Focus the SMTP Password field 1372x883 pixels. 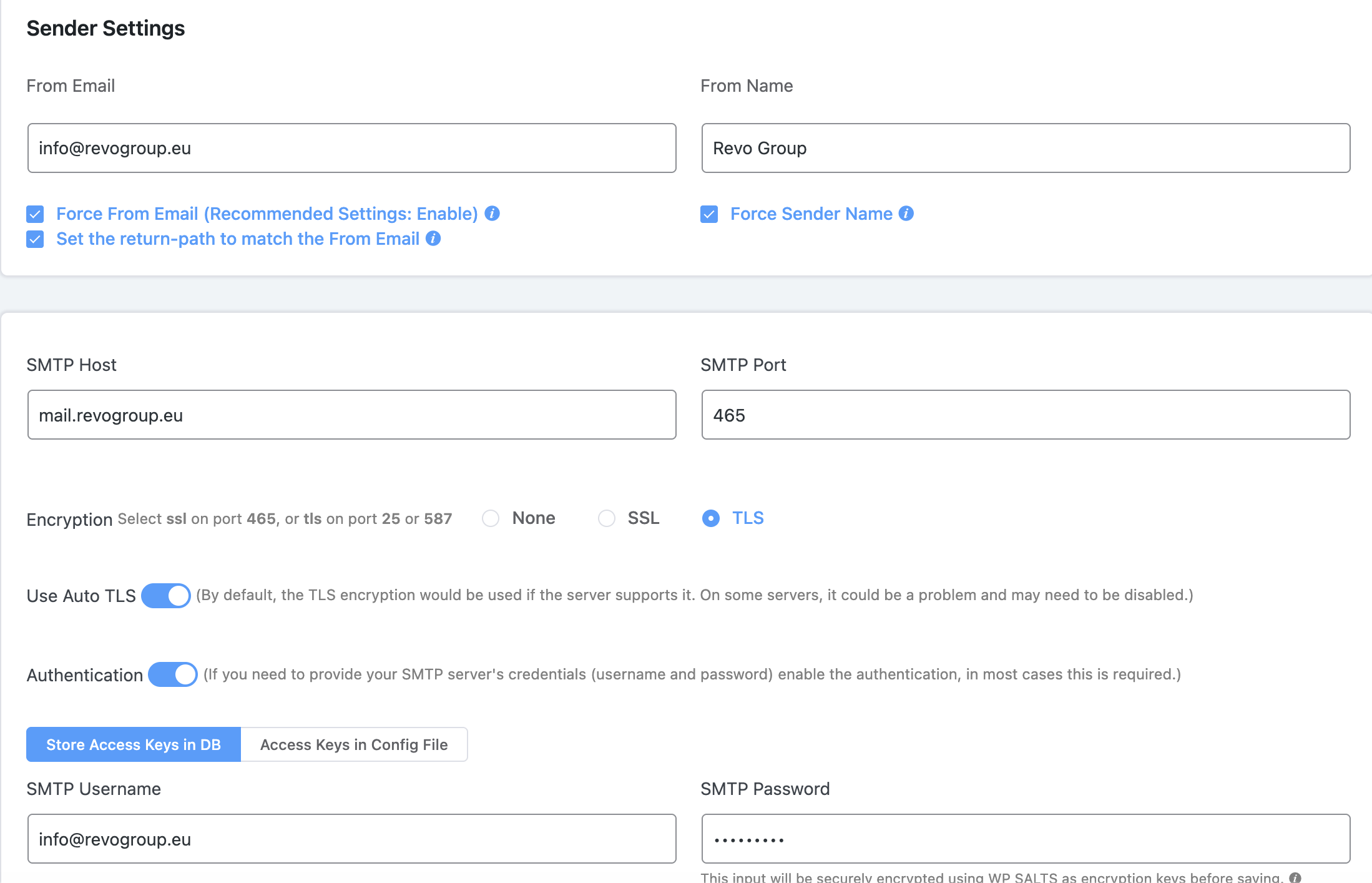pyautogui.click(x=1026, y=839)
